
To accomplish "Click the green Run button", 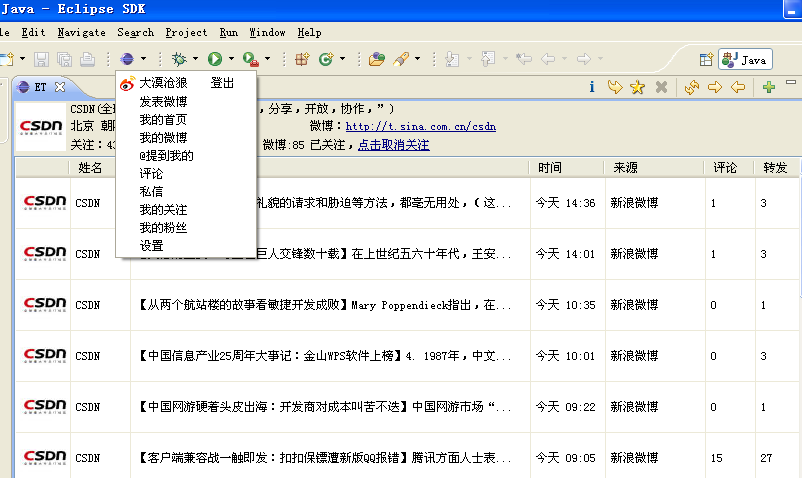I will [x=214, y=59].
